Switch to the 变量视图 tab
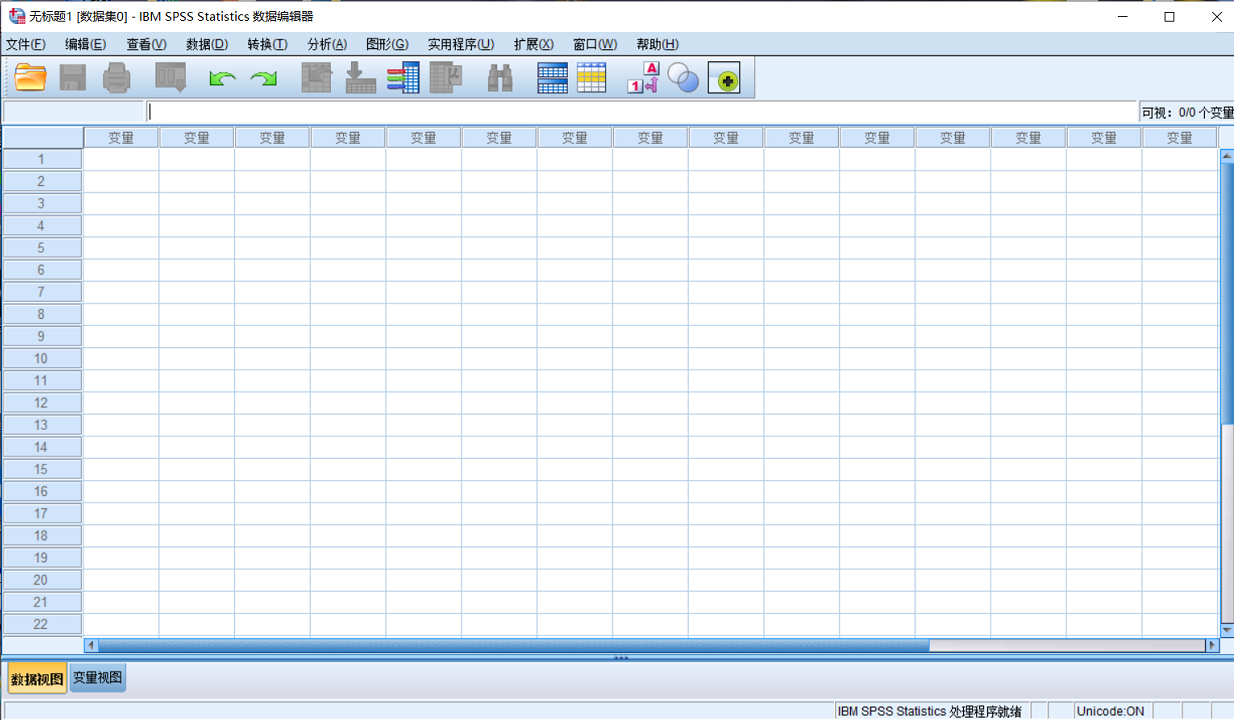This screenshot has width=1234, height=720. (x=98, y=678)
